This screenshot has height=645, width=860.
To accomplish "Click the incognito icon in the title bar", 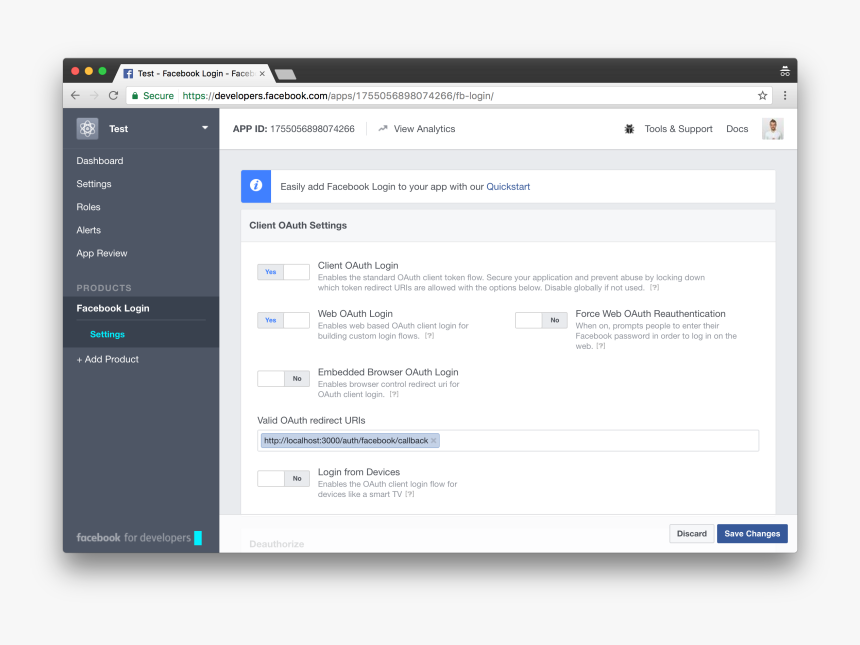I will click(x=785, y=71).
